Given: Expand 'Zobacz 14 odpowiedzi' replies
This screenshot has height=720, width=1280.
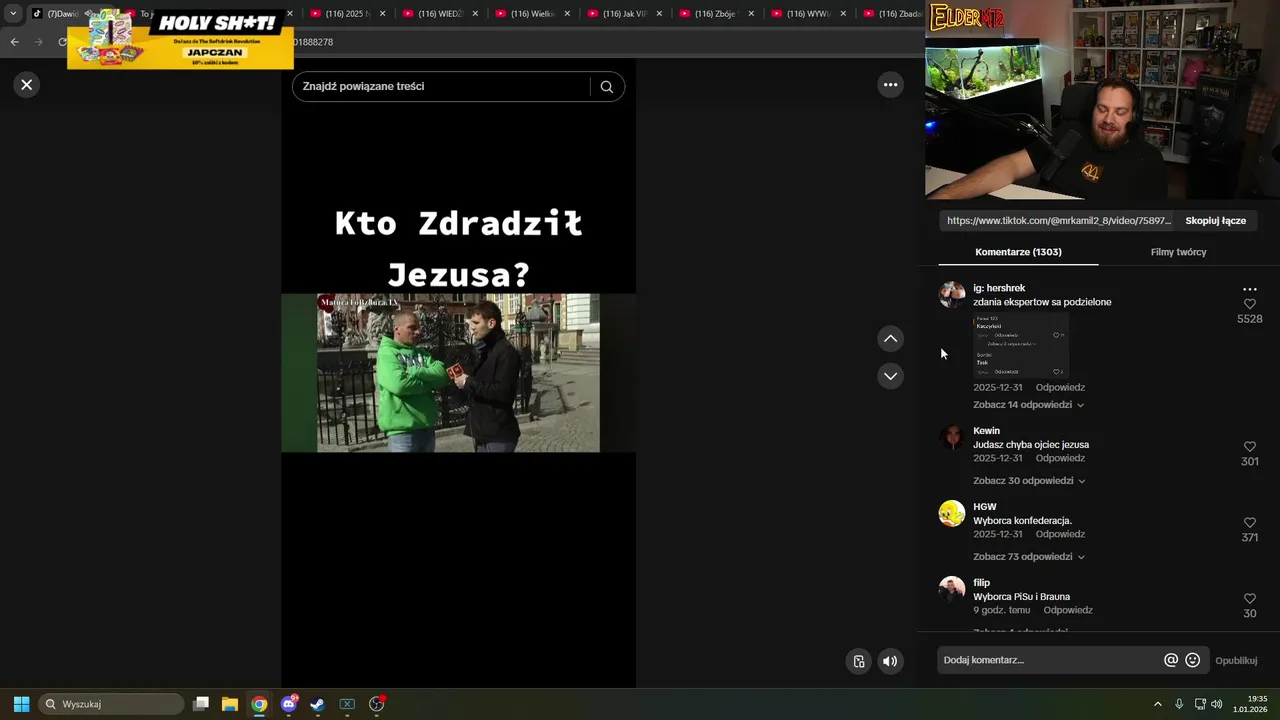Looking at the screenshot, I should [x=1028, y=405].
